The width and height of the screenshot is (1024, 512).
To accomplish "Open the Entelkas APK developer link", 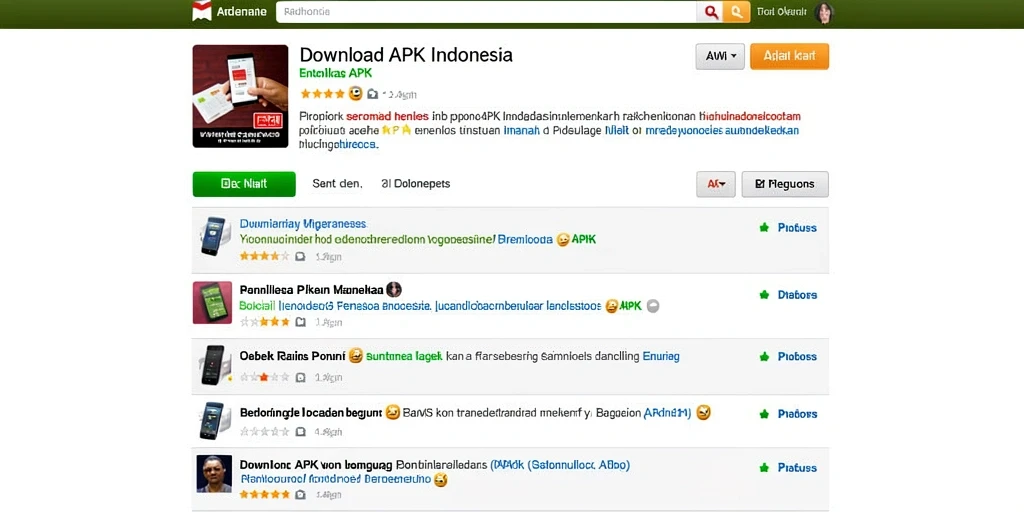I will (335, 73).
